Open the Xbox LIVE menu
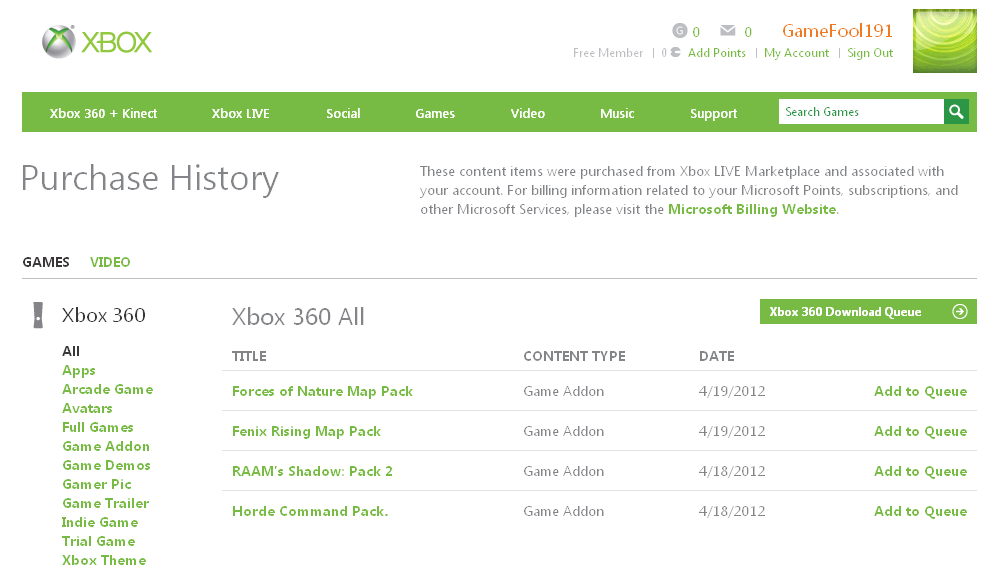The image size is (991, 577). (240, 114)
